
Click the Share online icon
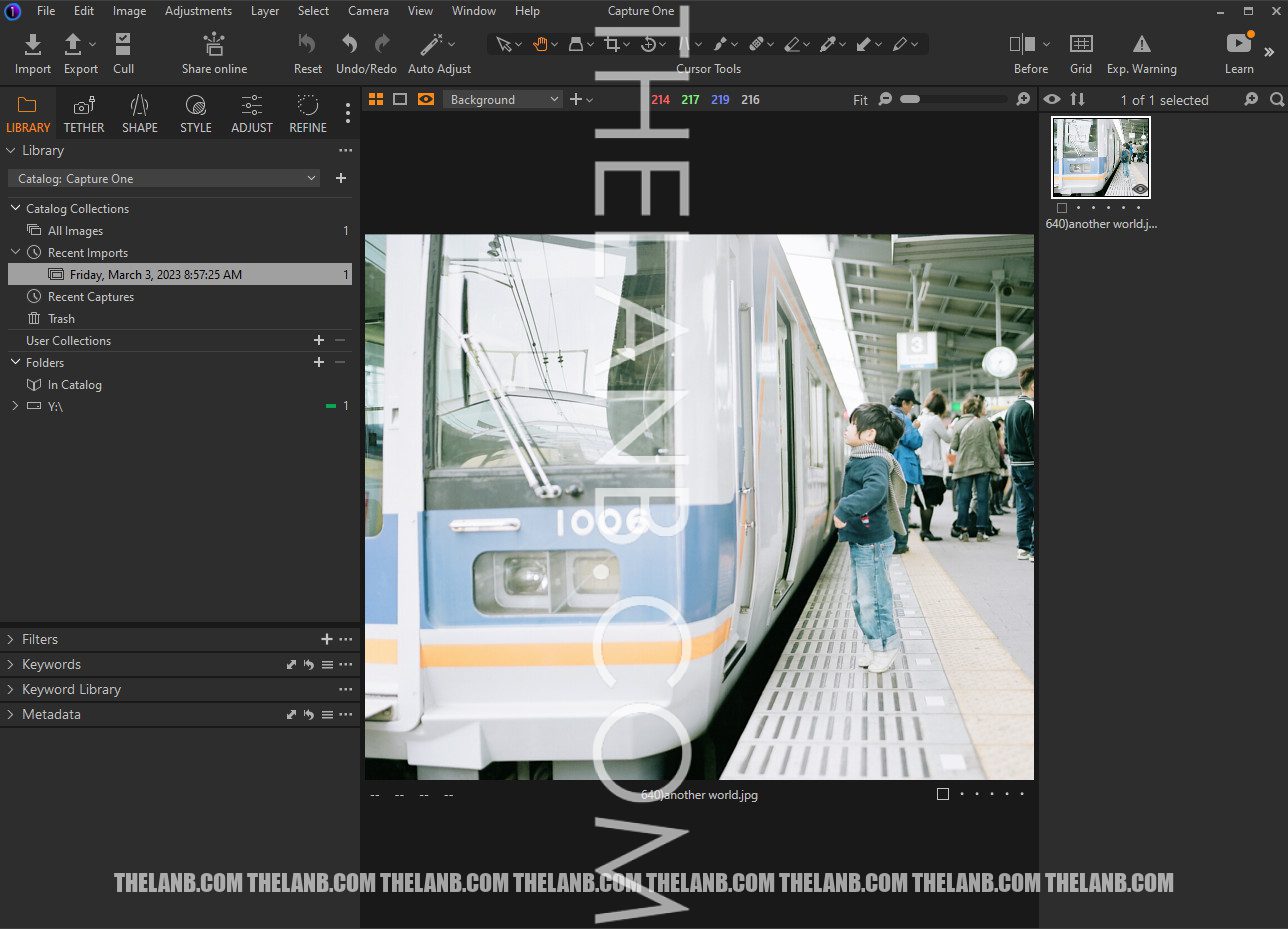pyautogui.click(x=214, y=45)
